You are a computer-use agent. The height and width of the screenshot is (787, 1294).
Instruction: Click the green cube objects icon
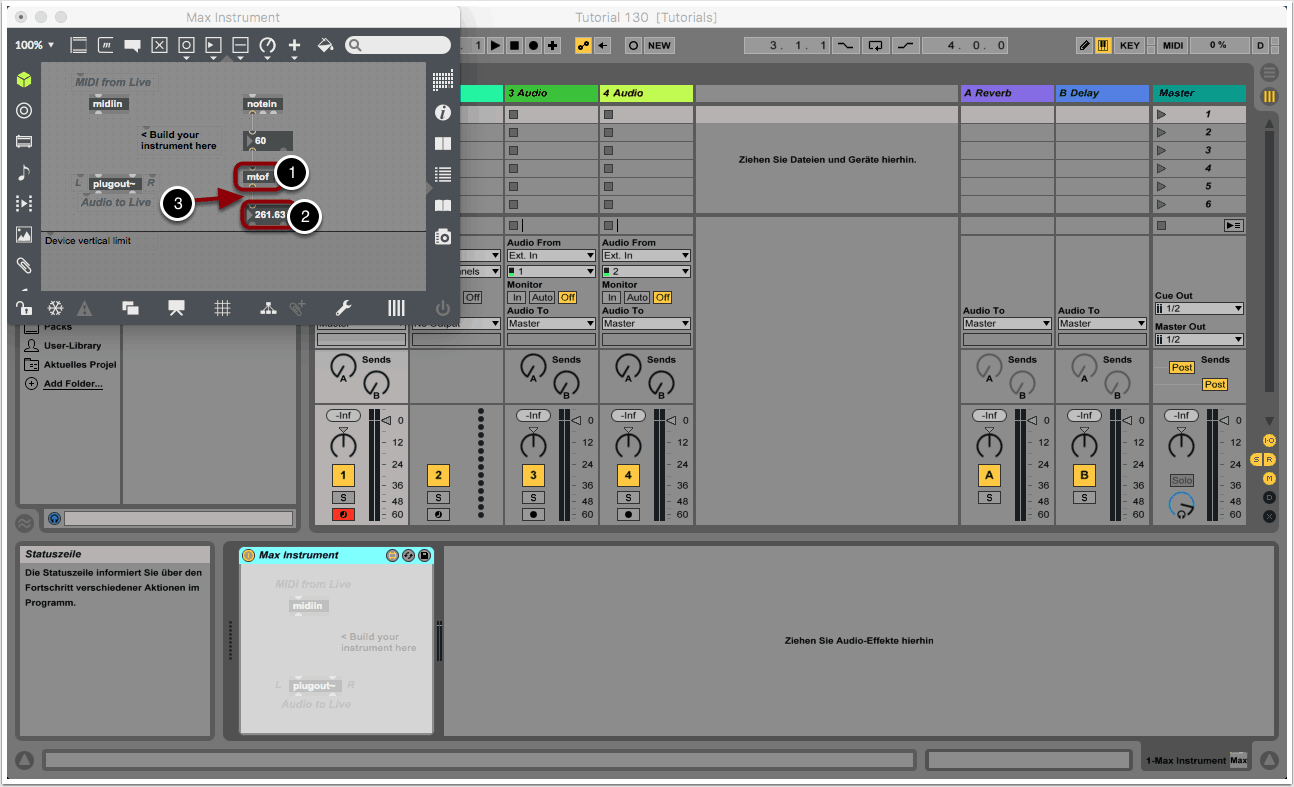pos(24,80)
